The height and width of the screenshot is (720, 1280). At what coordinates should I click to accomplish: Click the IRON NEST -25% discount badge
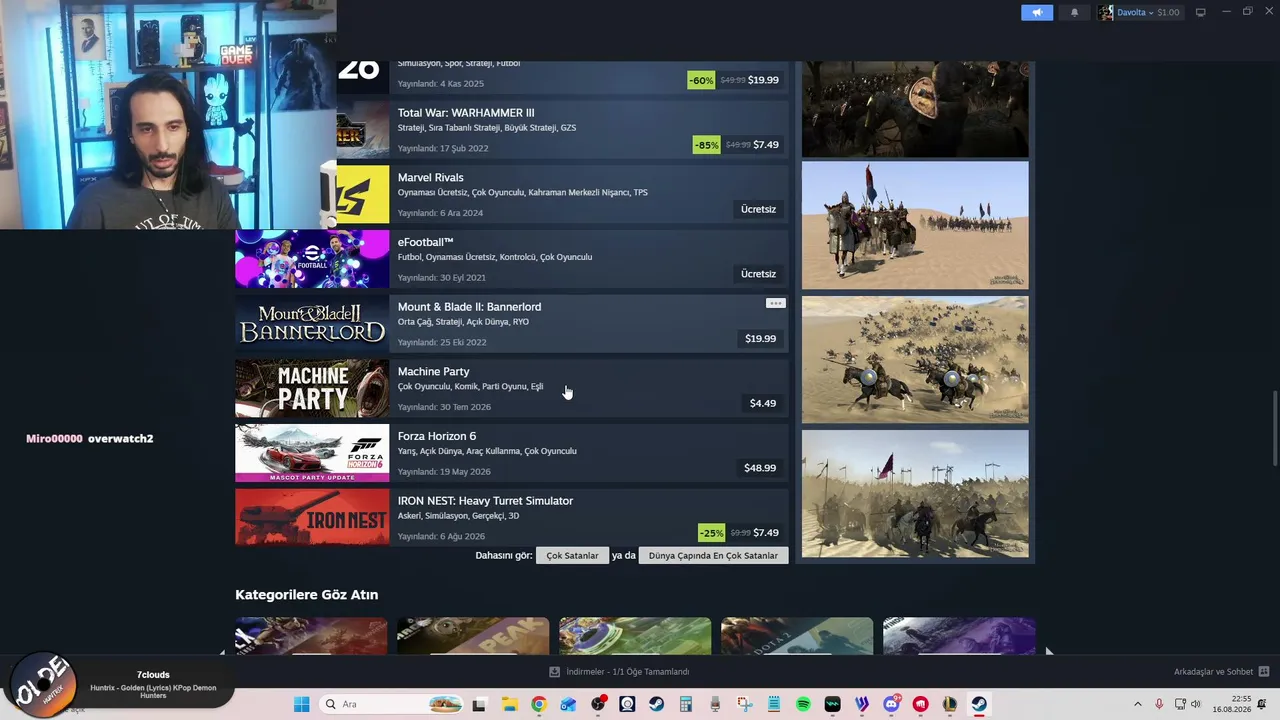[x=712, y=533]
